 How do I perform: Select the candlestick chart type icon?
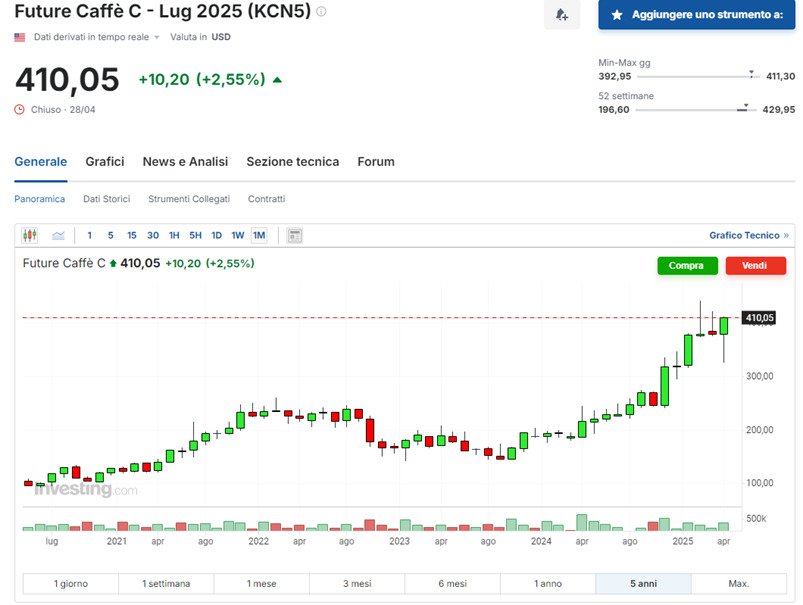(30, 235)
